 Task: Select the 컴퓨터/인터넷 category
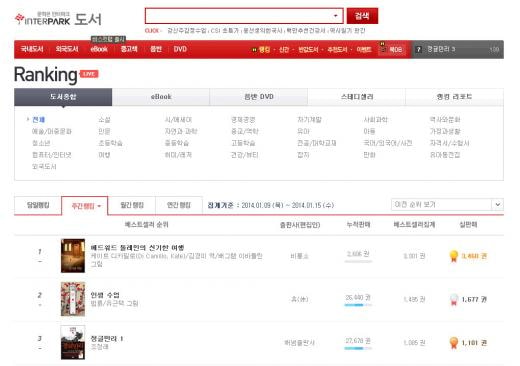(52, 155)
